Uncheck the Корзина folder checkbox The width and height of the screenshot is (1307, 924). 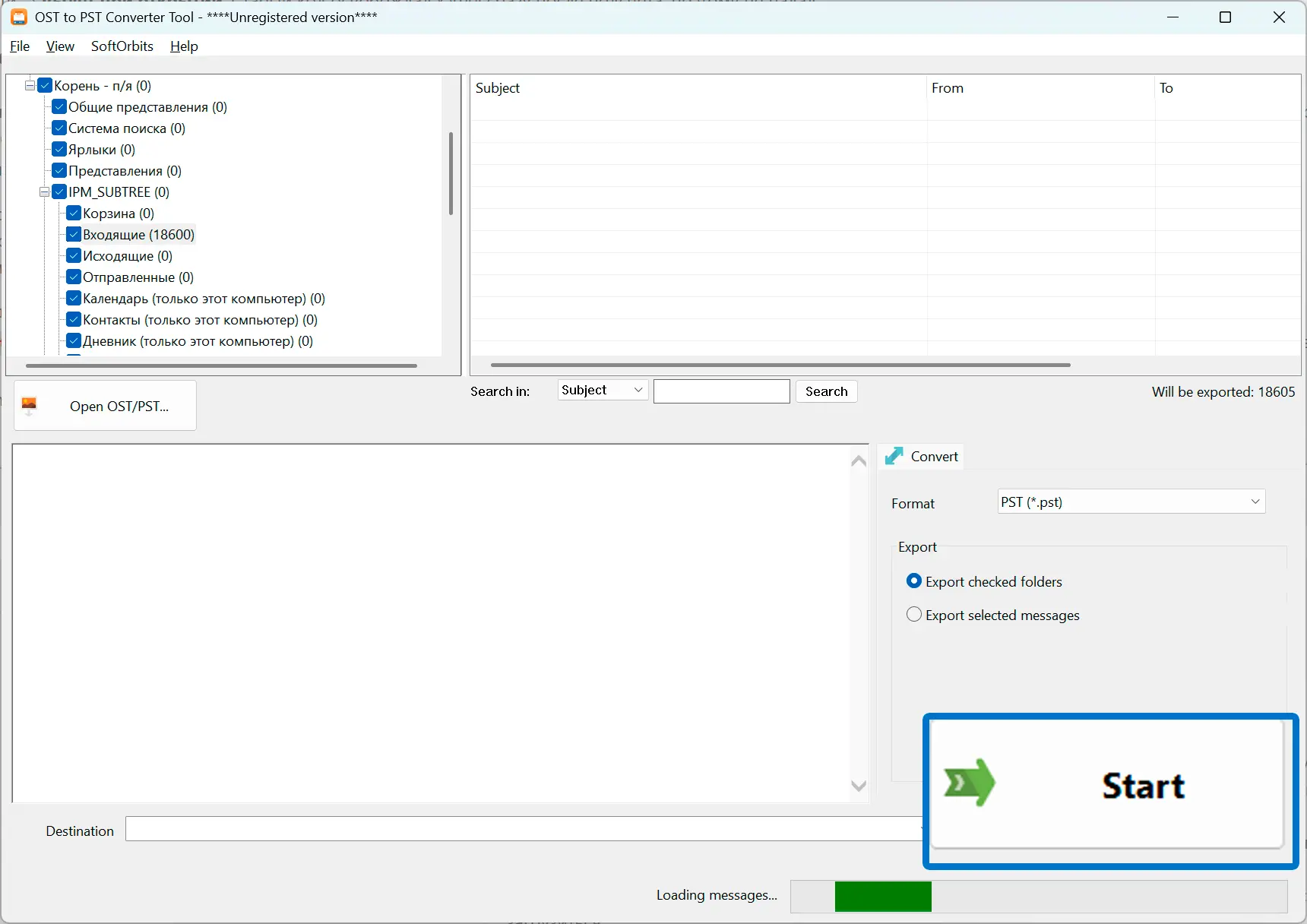[x=74, y=213]
